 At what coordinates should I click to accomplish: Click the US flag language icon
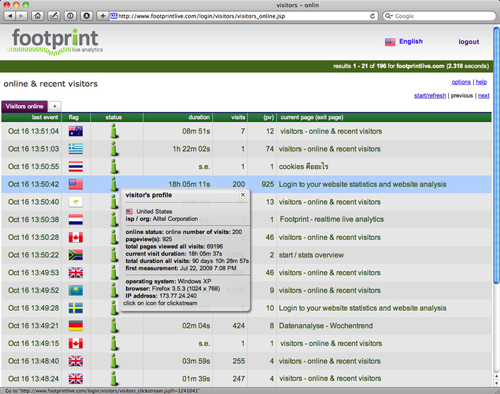point(390,42)
